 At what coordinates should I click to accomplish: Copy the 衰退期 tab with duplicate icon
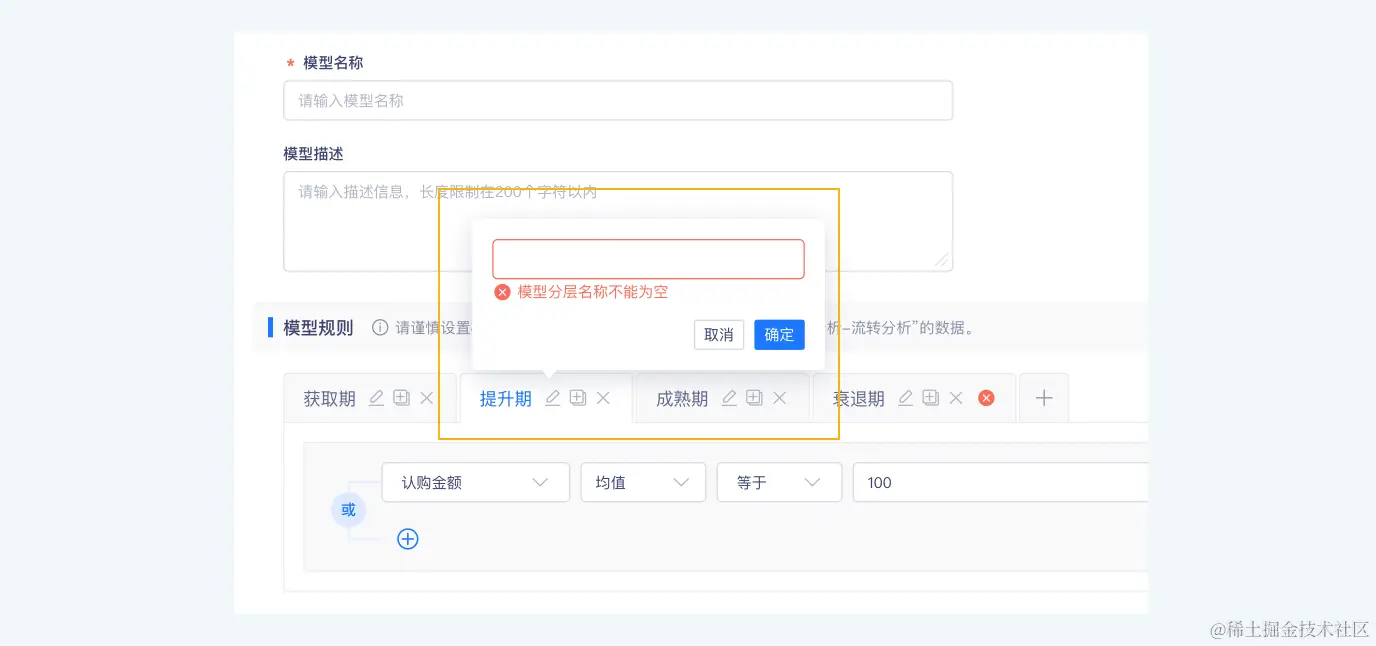coord(930,398)
